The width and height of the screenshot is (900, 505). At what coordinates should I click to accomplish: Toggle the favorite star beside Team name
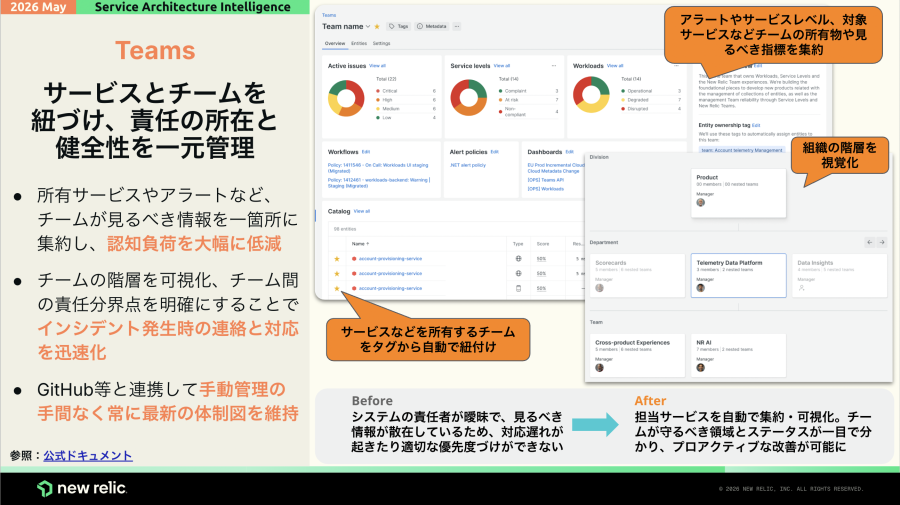[377, 26]
